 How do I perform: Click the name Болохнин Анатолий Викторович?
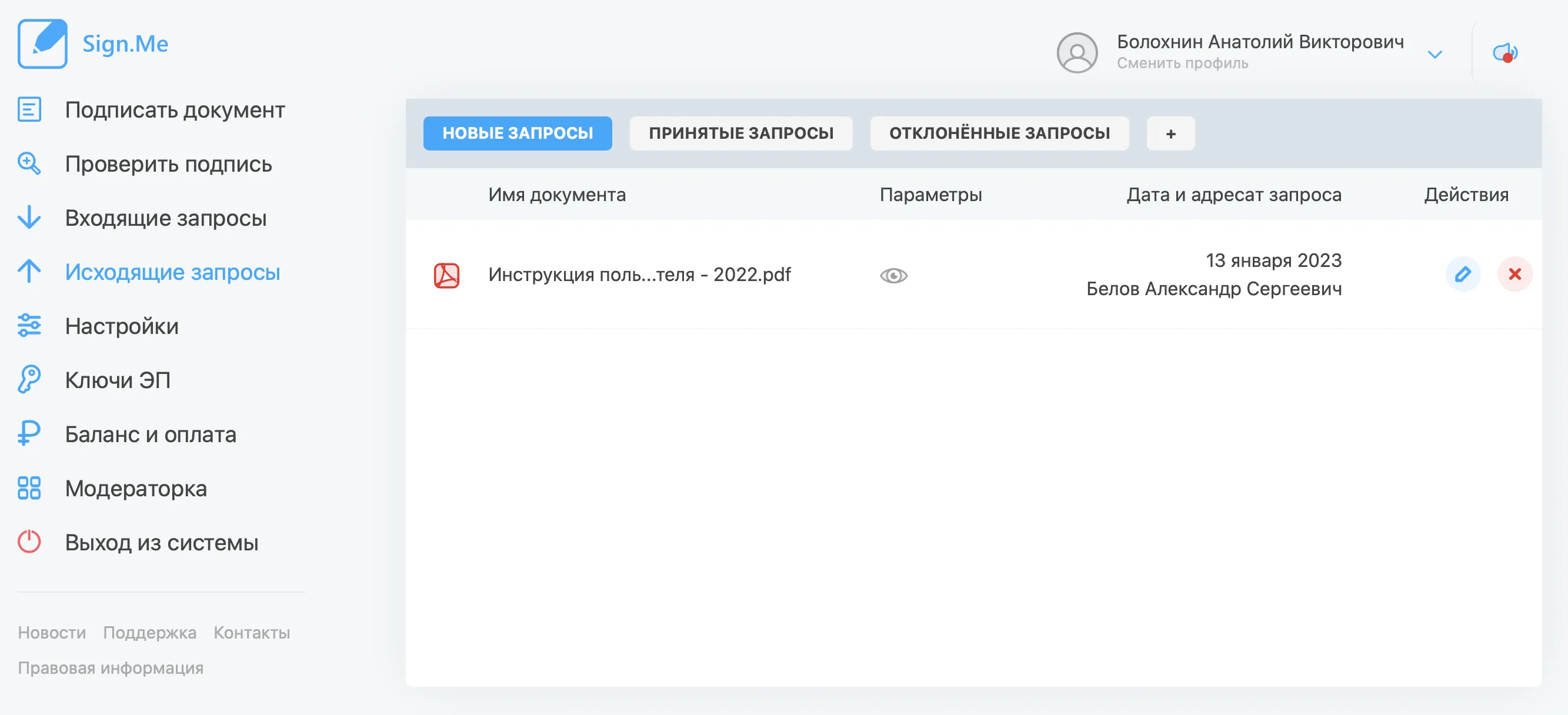(x=1260, y=42)
